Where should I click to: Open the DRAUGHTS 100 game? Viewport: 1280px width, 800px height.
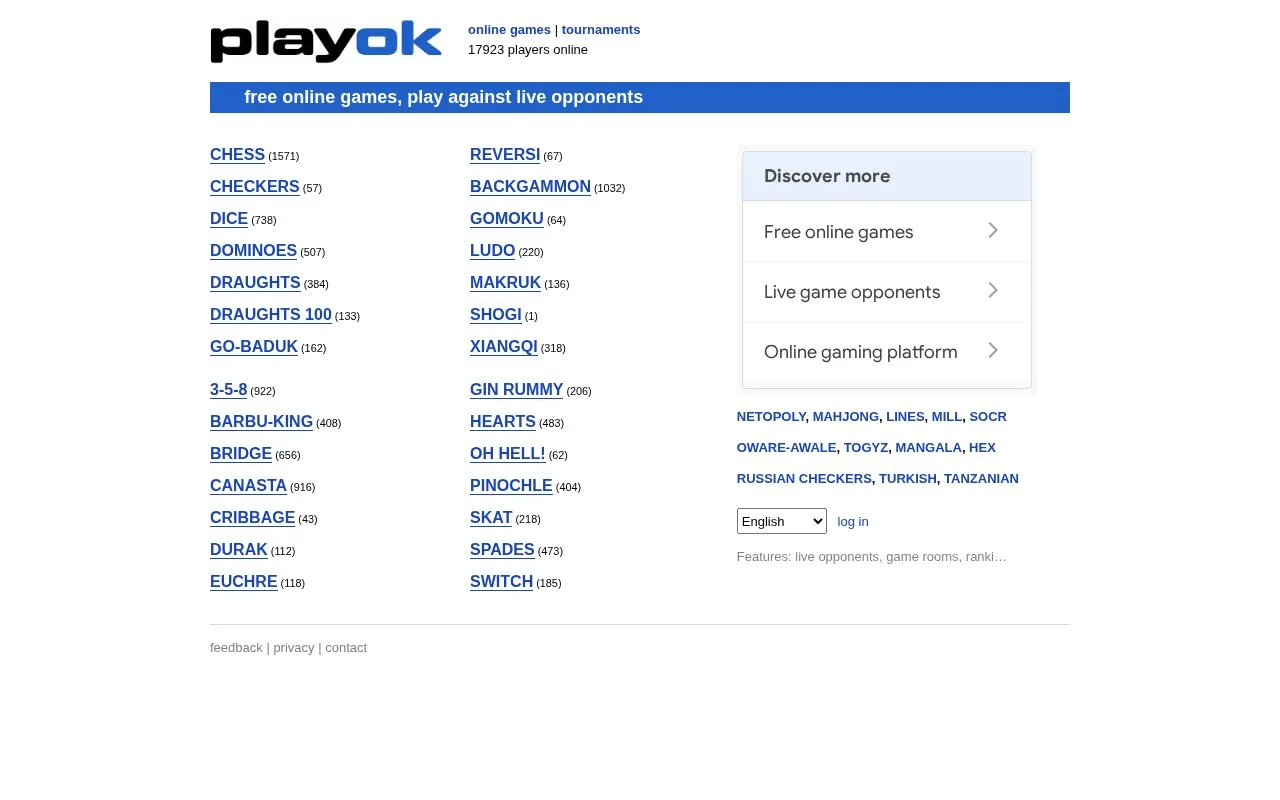coord(271,315)
